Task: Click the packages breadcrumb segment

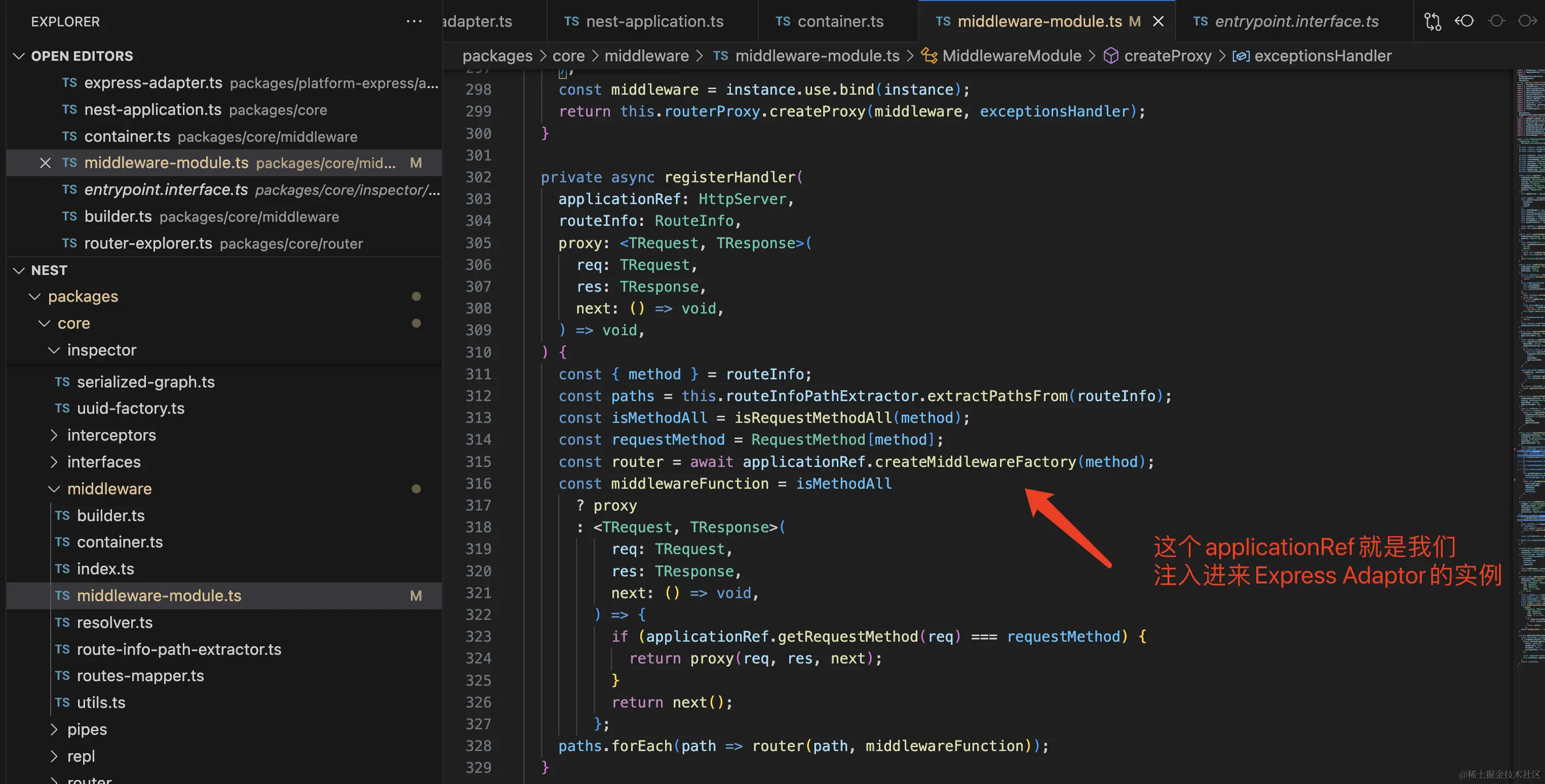Action: point(497,56)
